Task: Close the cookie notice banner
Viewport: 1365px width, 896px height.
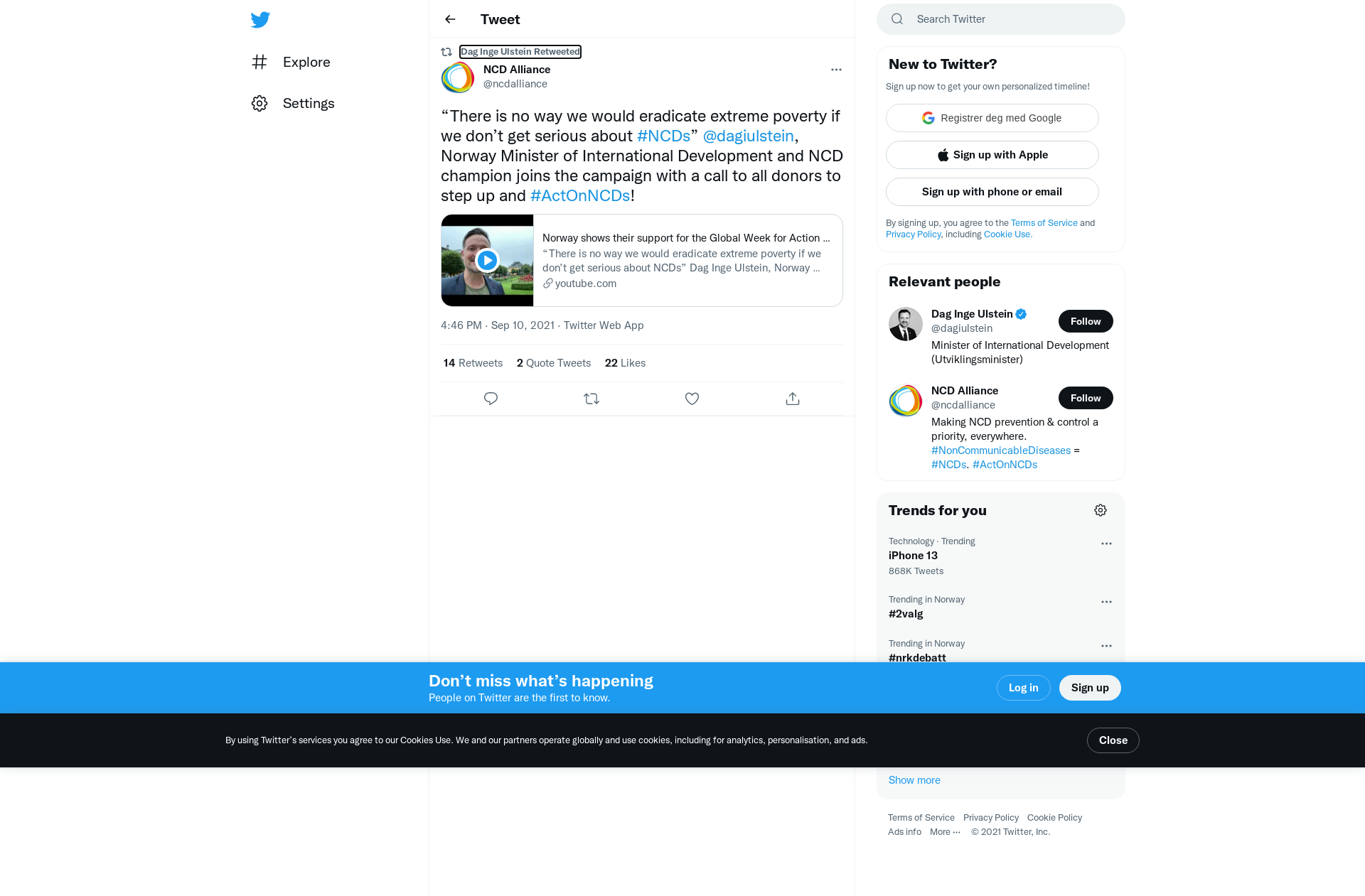Action: click(x=1113, y=740)
